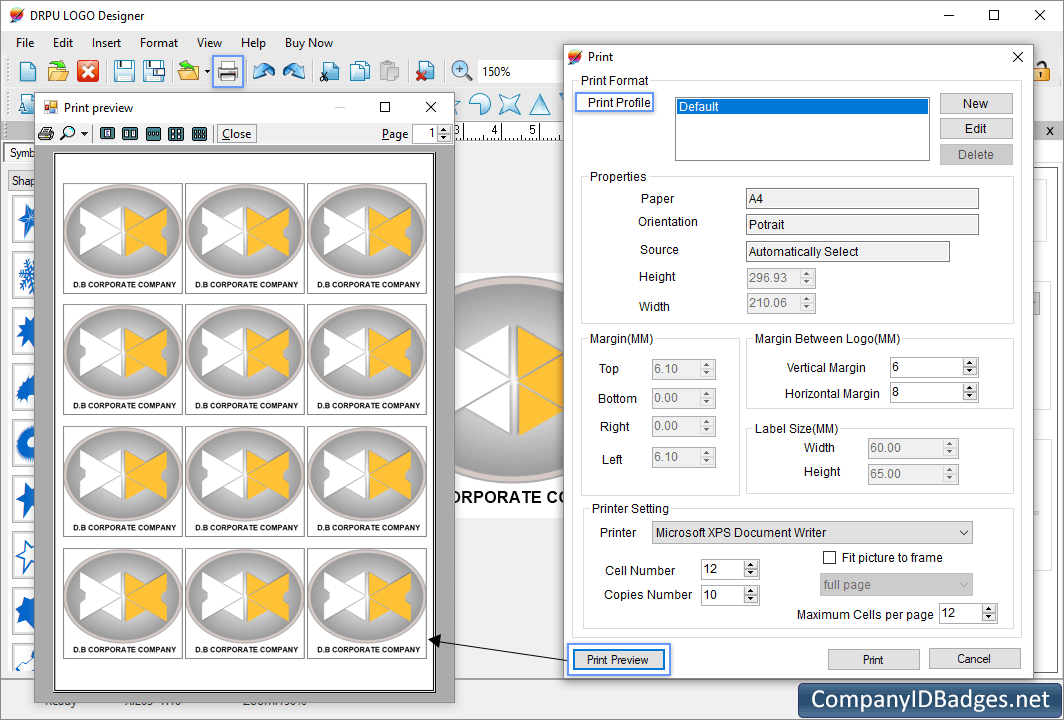Click the Print button in Print dialog
1064x720 pixels.
pos(873,660)
